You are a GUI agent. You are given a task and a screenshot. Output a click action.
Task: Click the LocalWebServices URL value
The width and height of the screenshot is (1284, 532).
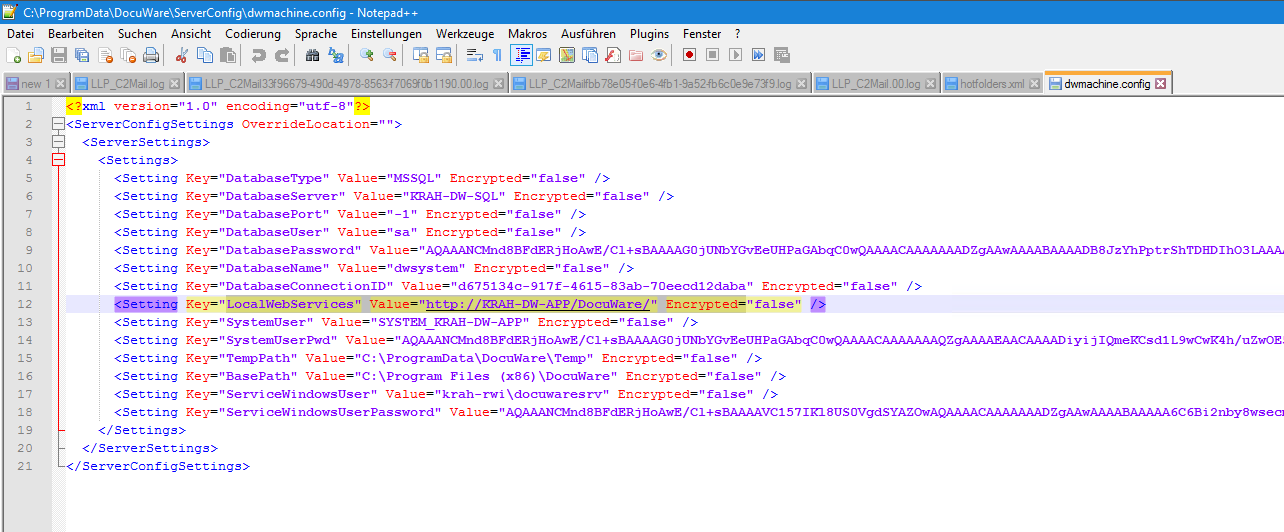tap(539, 304)
